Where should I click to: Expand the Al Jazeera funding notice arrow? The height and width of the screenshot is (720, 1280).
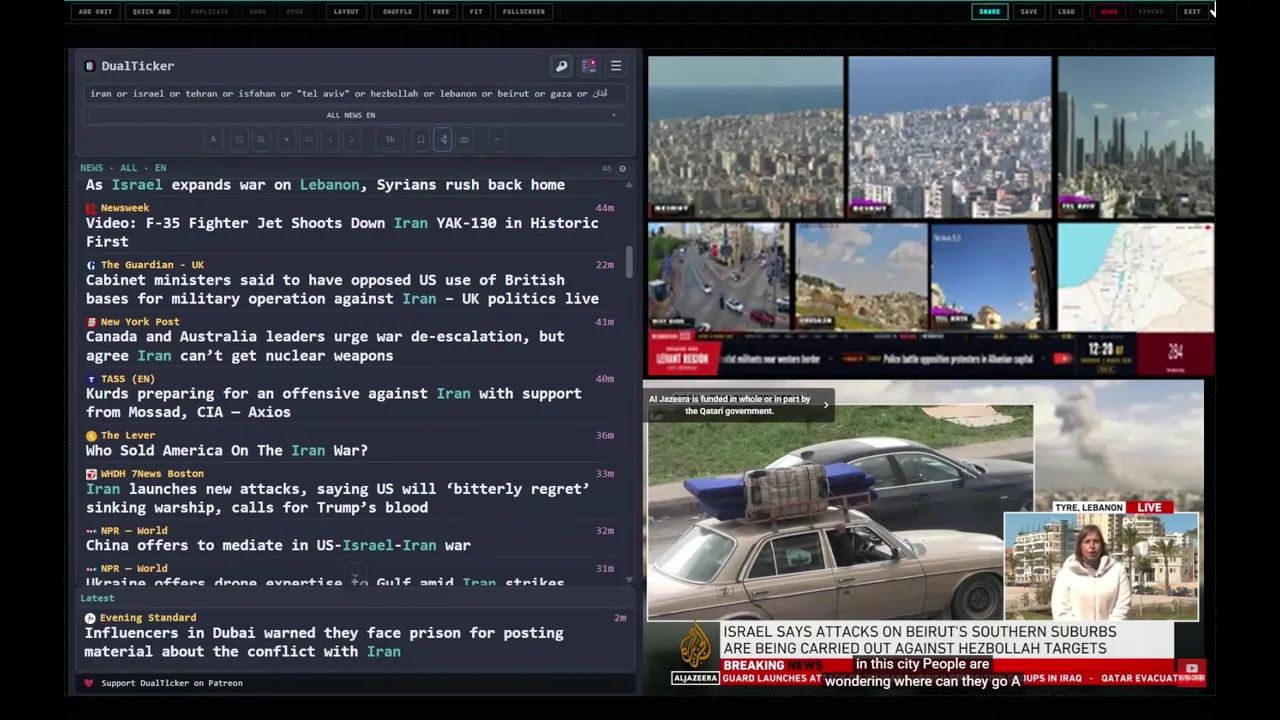pos(826,405)
